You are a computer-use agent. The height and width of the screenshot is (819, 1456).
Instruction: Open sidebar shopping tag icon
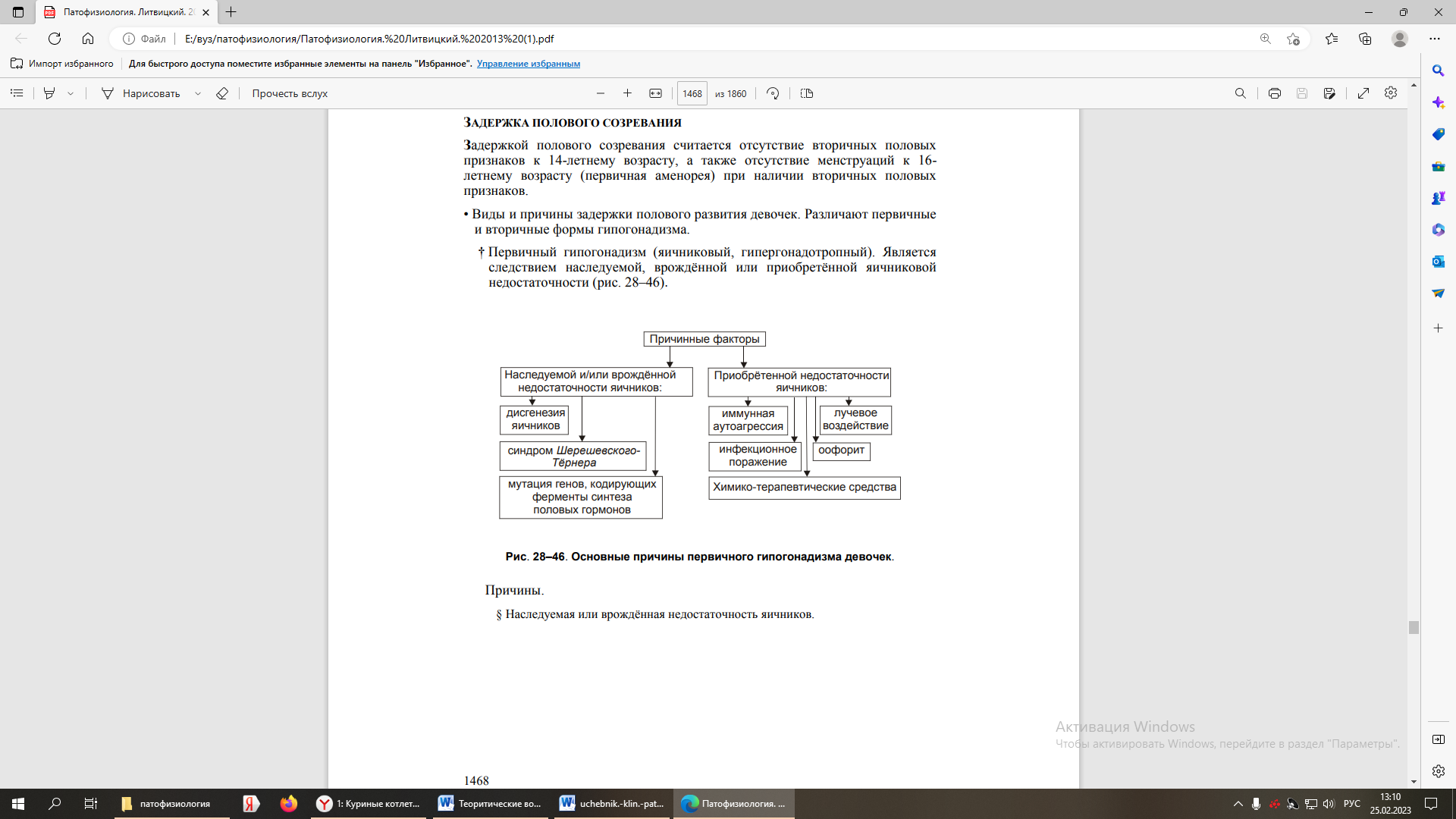[x=1438, y=134]
